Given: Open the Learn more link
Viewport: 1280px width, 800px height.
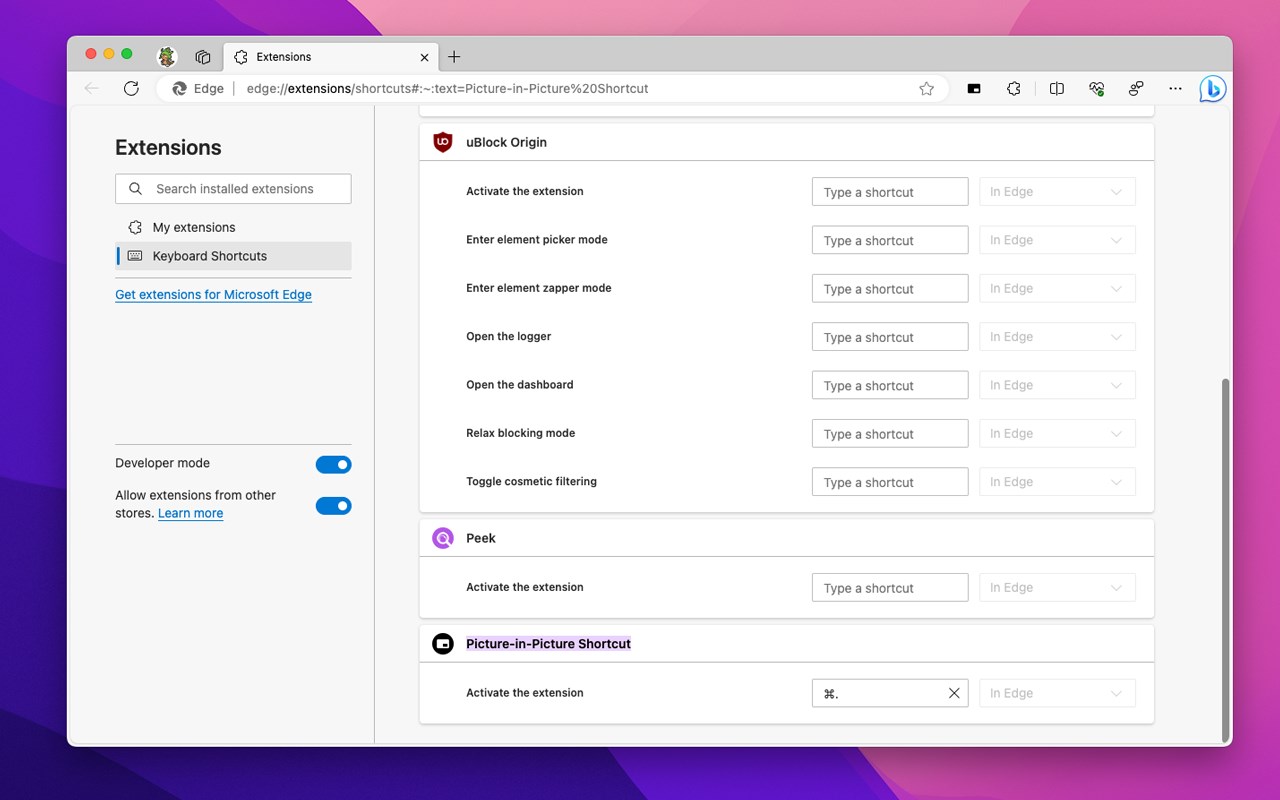Looking at the screenshot, I should pyautogui.click(x=190, y=513).
